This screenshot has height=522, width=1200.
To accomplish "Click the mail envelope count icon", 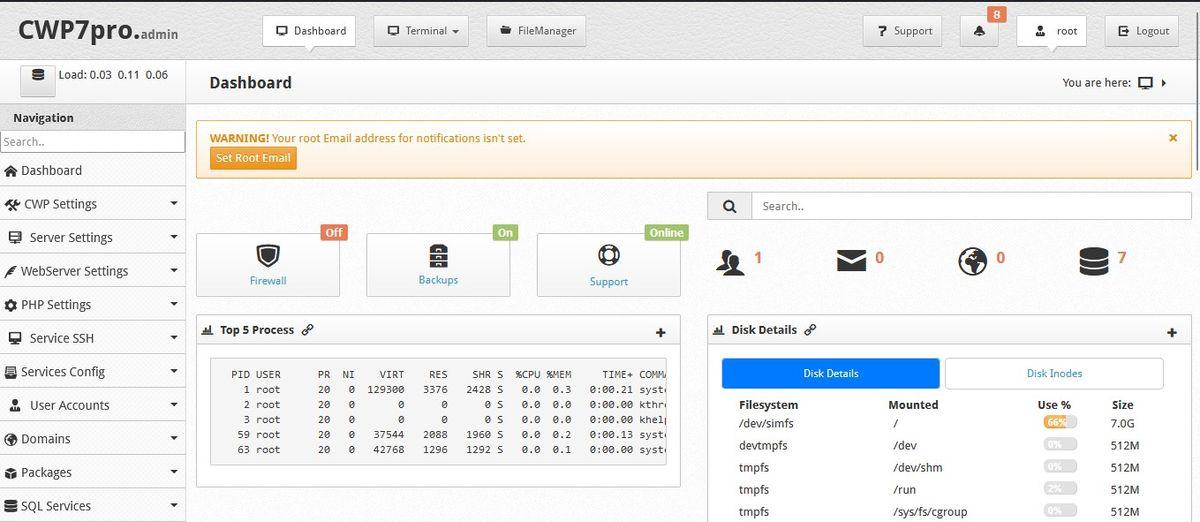I will 851,261.
